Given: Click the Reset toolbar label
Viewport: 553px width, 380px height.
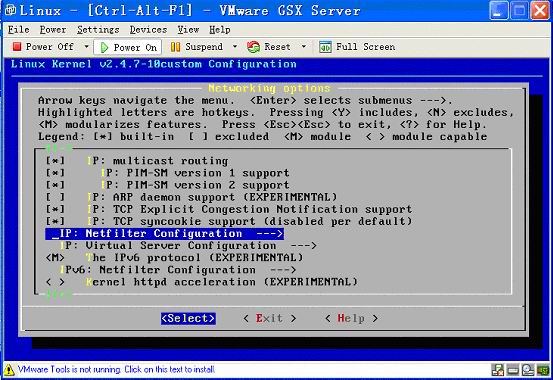Looking at the screenshot, I should pos(277,47).
